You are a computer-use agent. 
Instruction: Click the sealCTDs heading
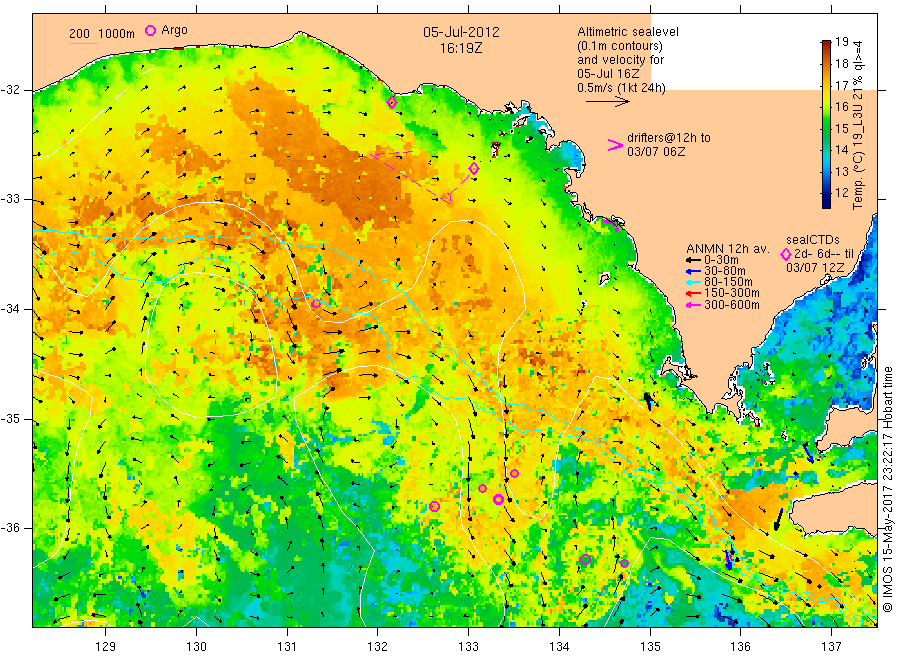[813, 240]
